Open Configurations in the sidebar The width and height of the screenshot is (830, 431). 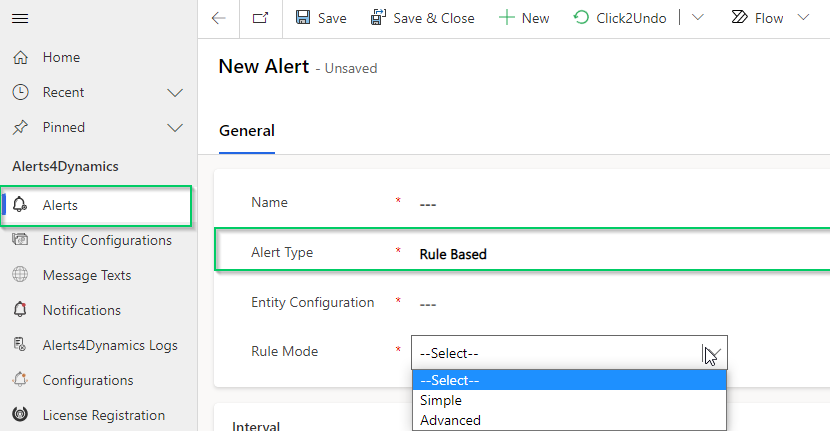88,380
